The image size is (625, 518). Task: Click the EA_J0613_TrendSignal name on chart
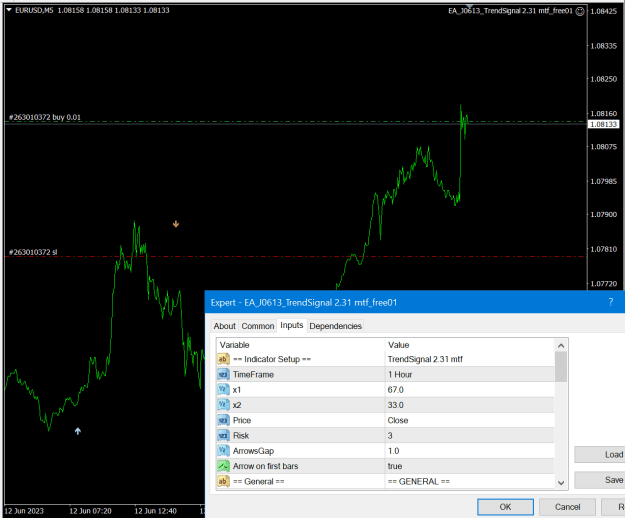510,11
